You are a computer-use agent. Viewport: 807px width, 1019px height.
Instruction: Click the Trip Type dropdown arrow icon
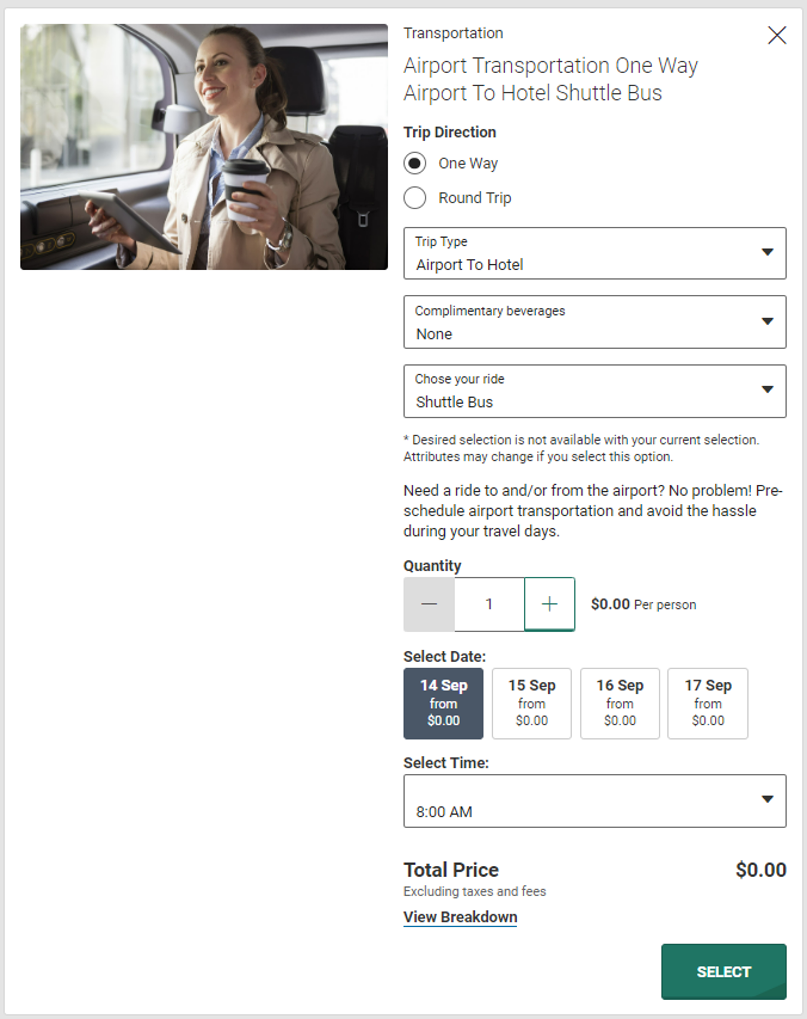point(767,252)
